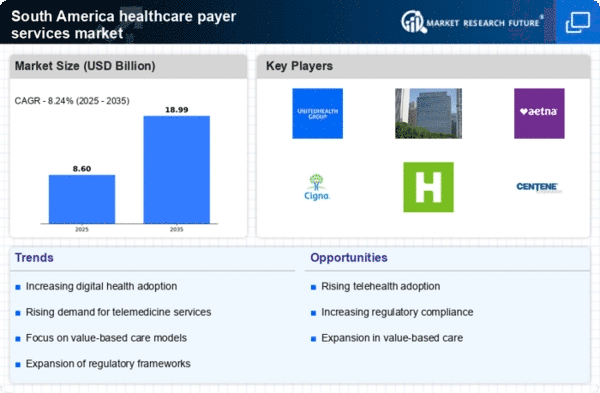Select the green H logo tile
Image resolution: width=600 pixels, height=393 pixels.
429,187
